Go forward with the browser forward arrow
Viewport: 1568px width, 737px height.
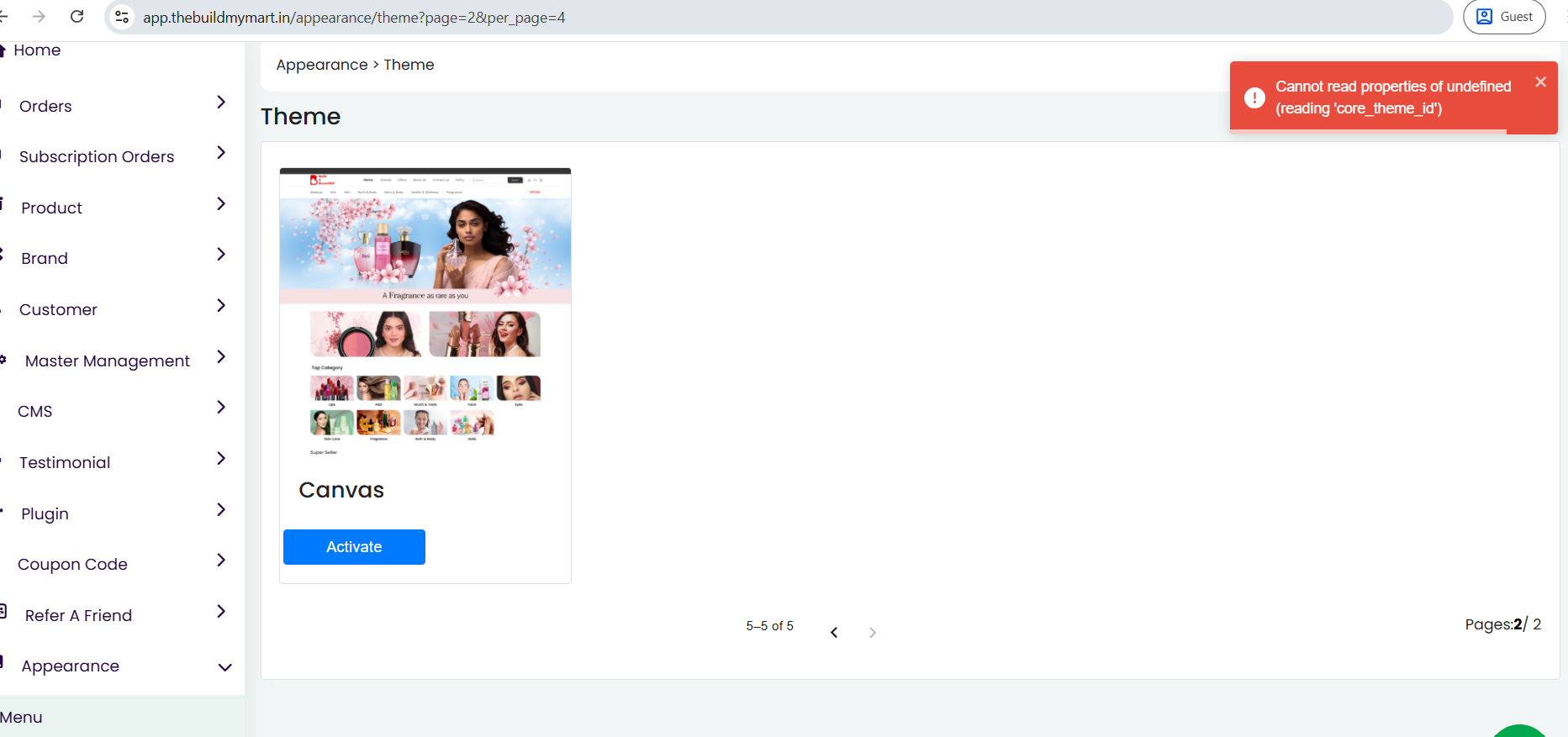click(39, 17)
